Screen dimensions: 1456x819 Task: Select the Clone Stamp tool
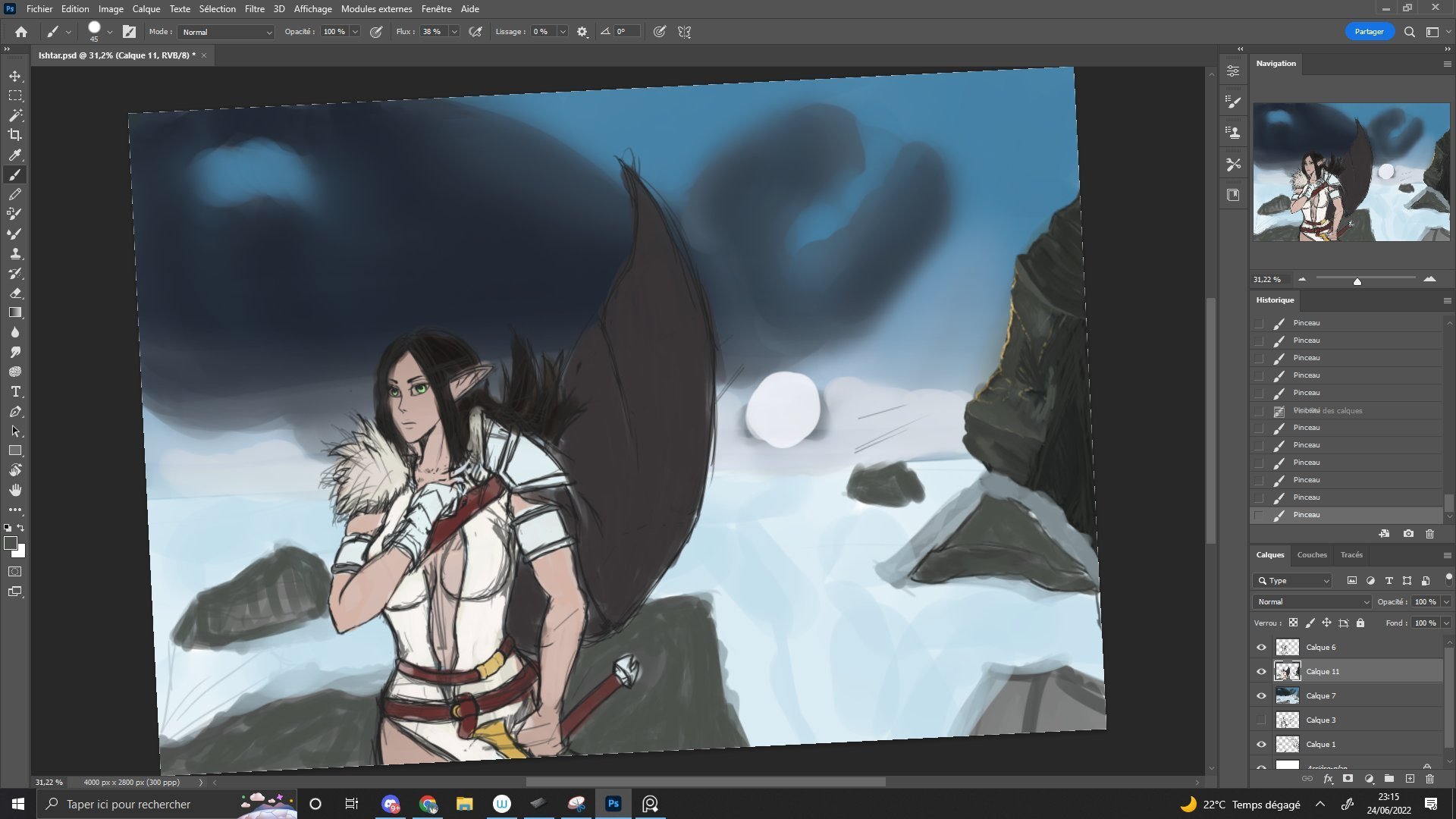15,253
